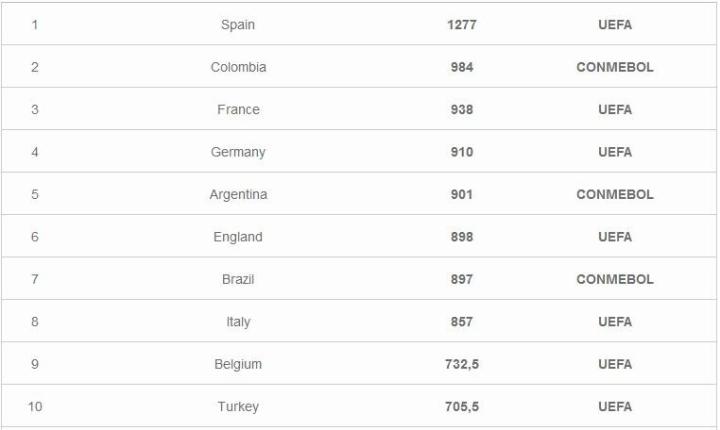The image size is (720, 430).
Task: Click on France in the table
Action: coord(238,110)
